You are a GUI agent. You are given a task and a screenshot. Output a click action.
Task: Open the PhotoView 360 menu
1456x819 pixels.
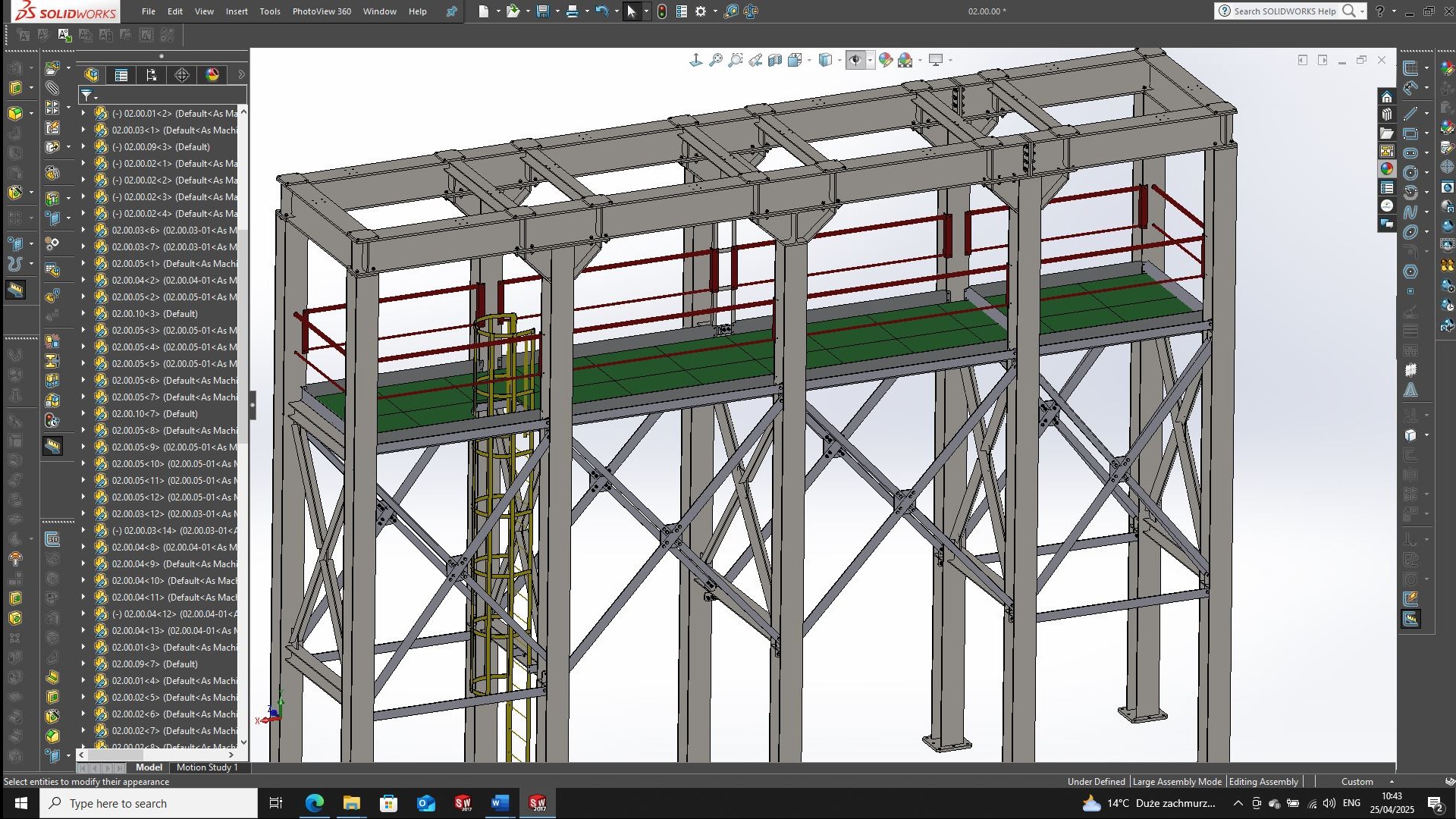click(x=322, y=11)
